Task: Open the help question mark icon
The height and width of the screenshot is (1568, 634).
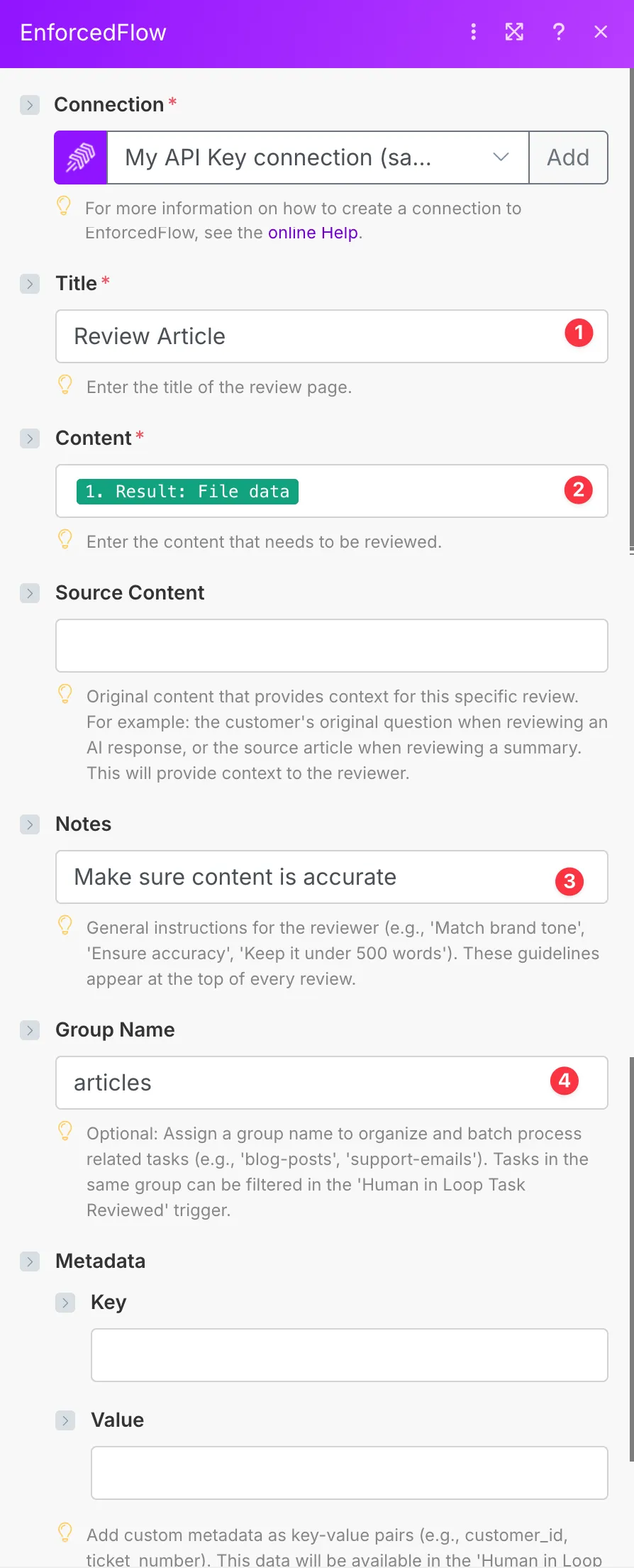Action: (x=559, y=32)
